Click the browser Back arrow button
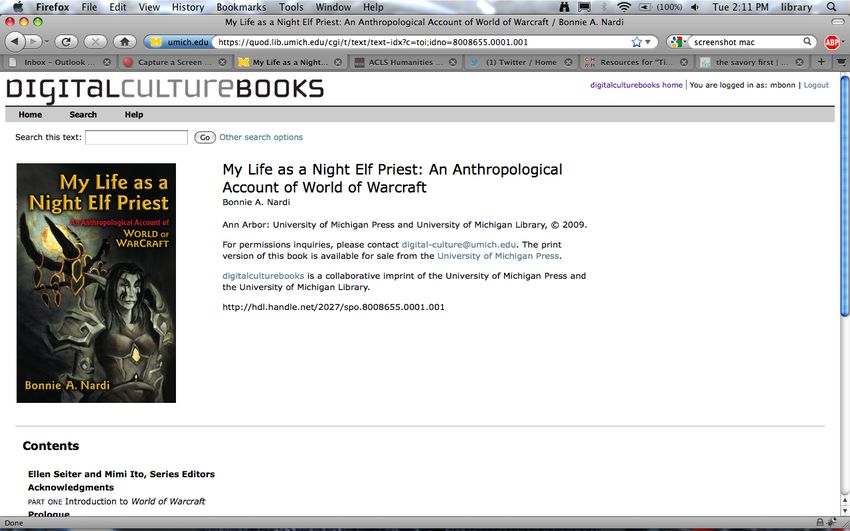This screenshot has height=531, width=850. [15, 42]
